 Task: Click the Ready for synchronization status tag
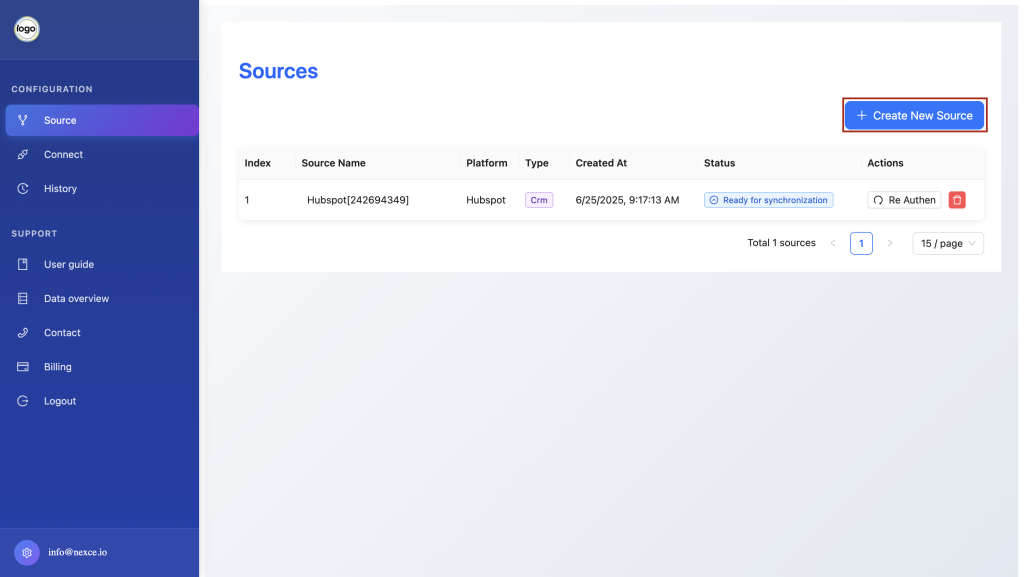pos(768,200)
